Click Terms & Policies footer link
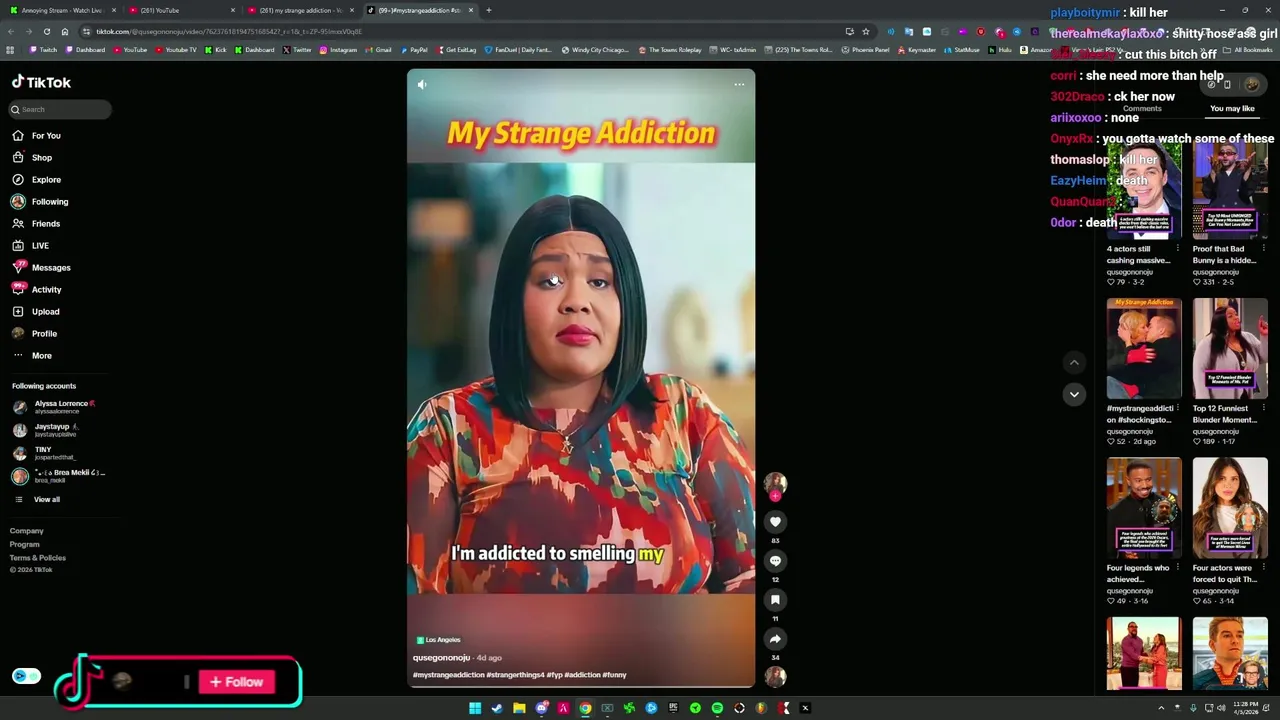 [x=38, y=558]
